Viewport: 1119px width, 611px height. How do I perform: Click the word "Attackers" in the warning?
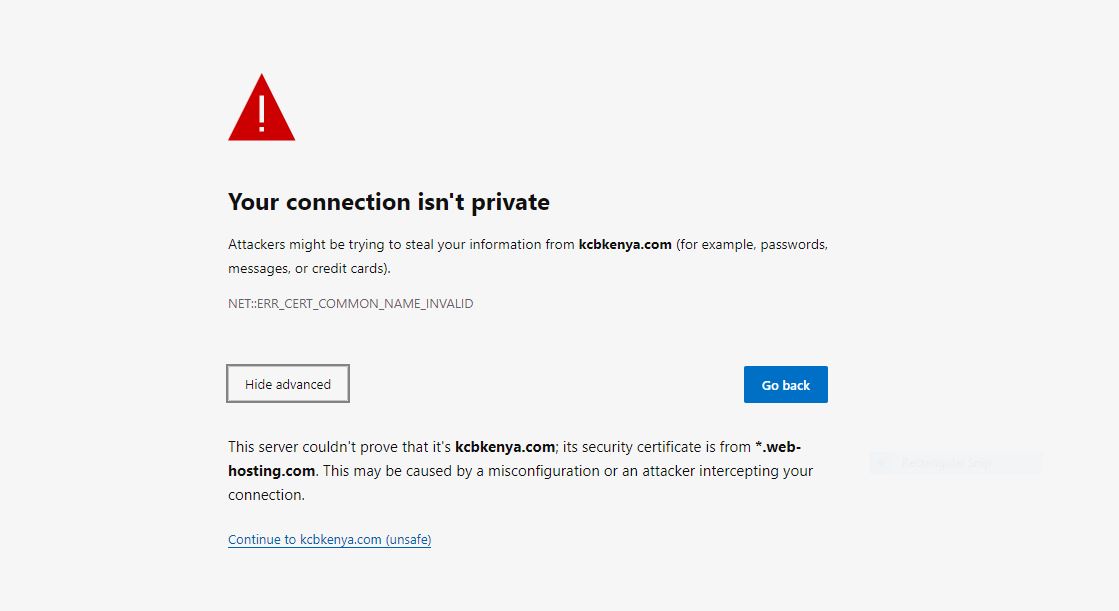(256, 244)
